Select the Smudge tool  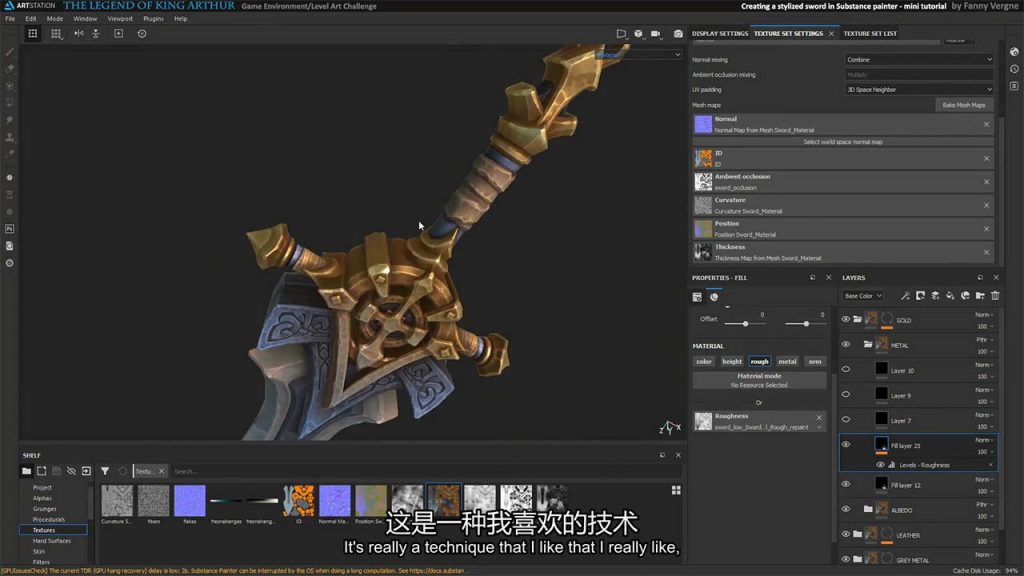10,120
